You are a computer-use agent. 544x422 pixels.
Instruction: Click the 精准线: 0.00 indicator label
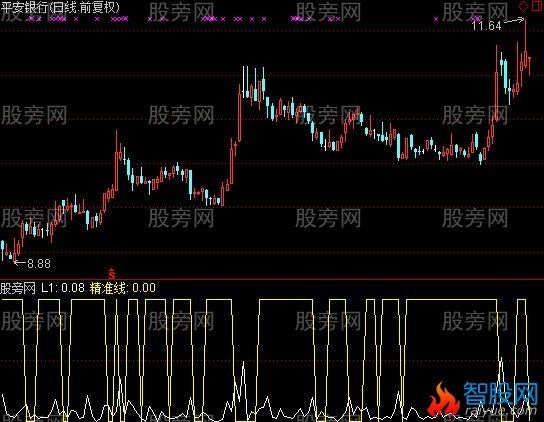coord(123,288)
